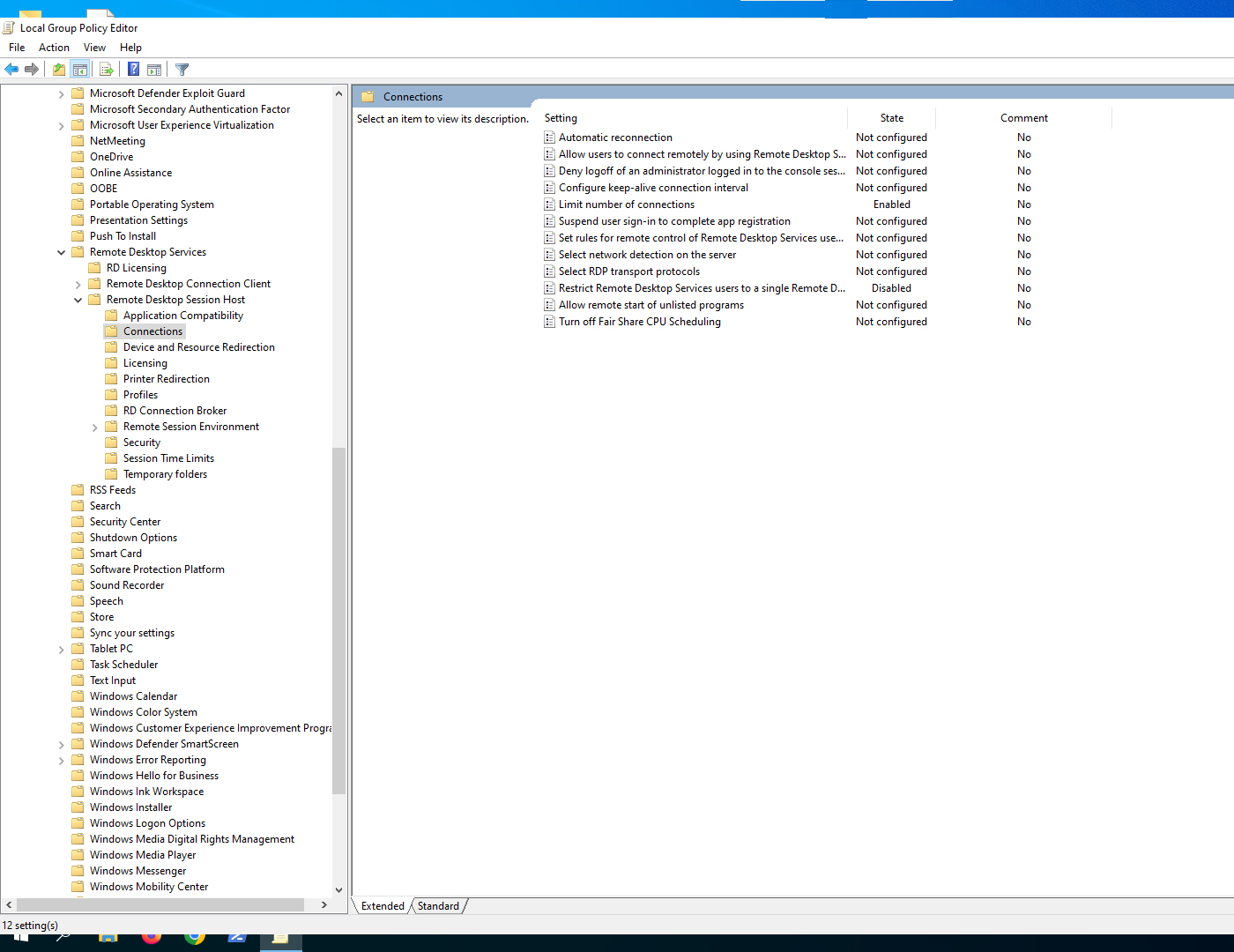Click the Up one level folder icon
The width and height of the screenshot is (1234, 952).
pos(58,69)
